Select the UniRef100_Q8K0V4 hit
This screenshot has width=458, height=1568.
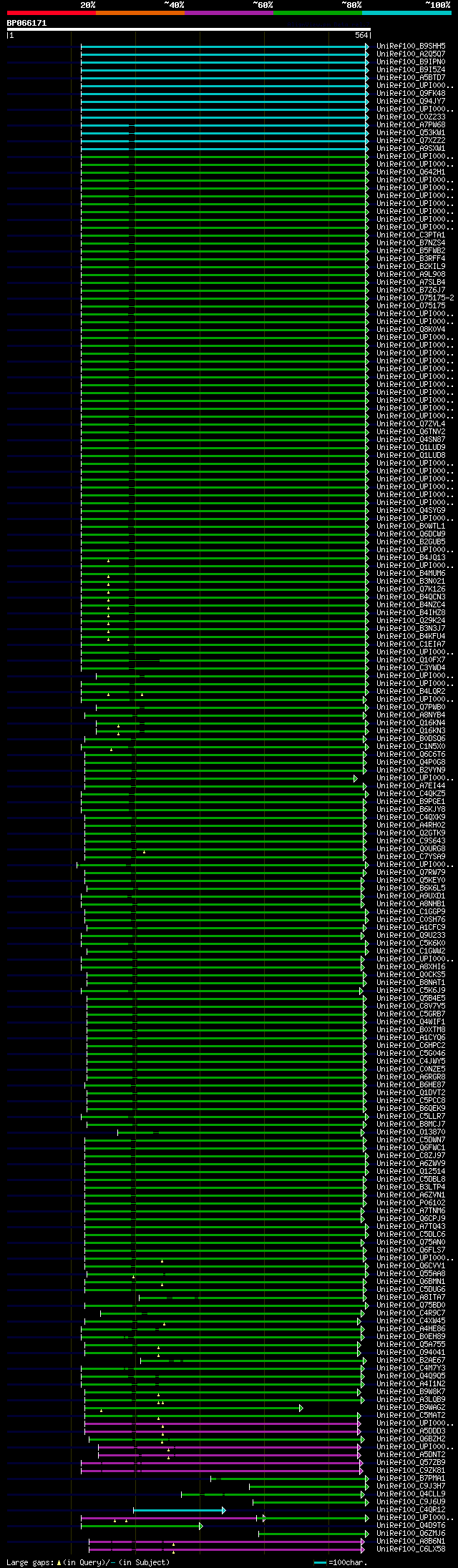click(x=411, y=330)
